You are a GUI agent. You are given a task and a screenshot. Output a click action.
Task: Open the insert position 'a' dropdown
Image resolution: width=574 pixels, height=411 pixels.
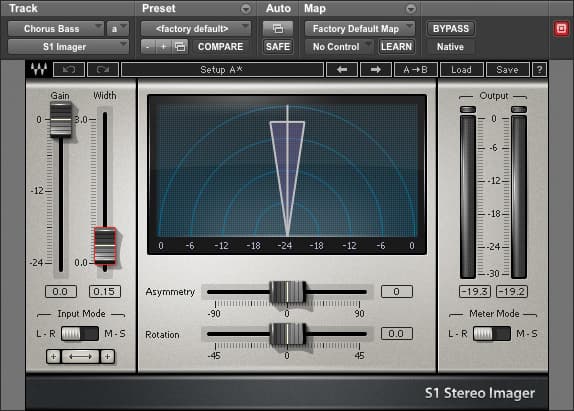click(118, 29)
